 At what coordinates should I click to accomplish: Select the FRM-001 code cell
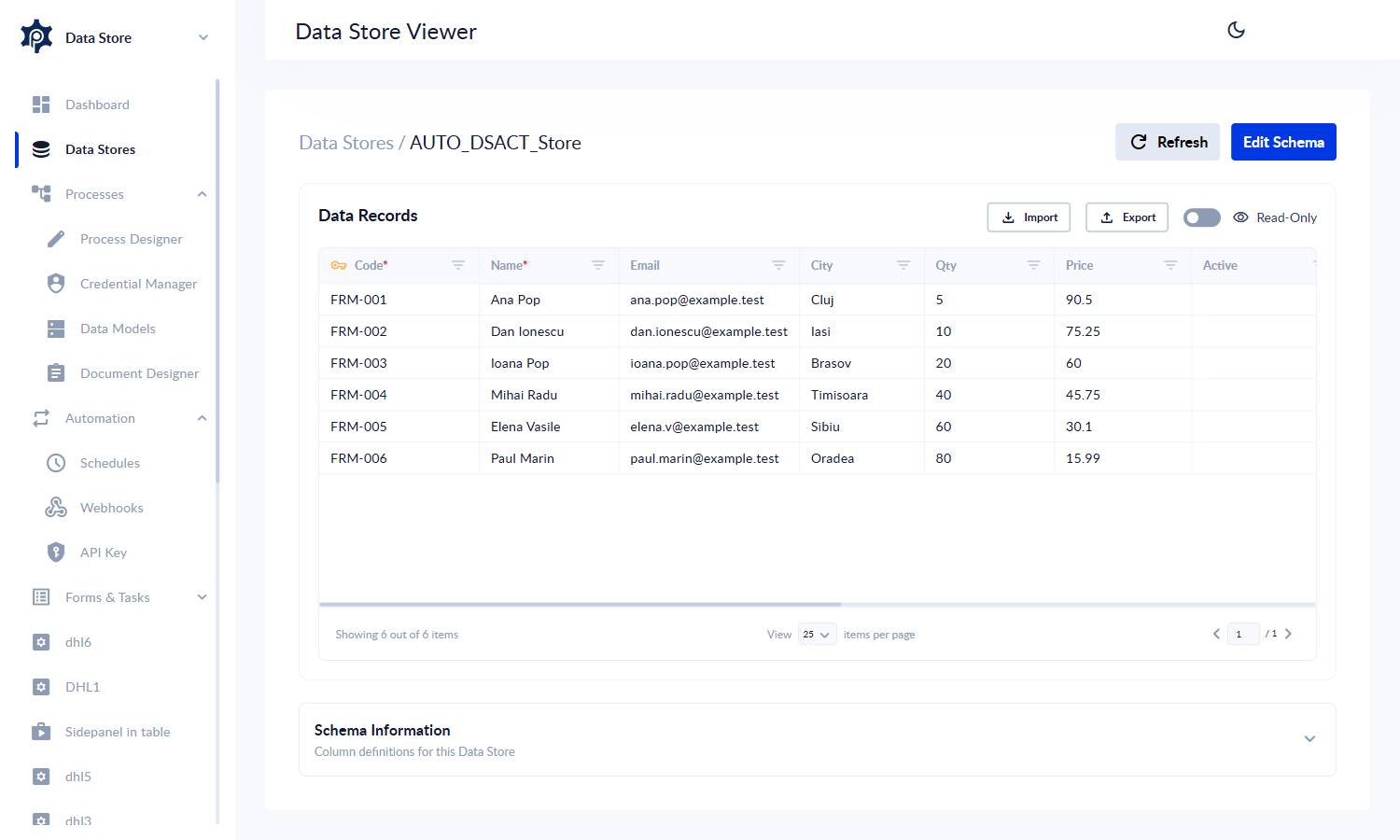[399, 300]
